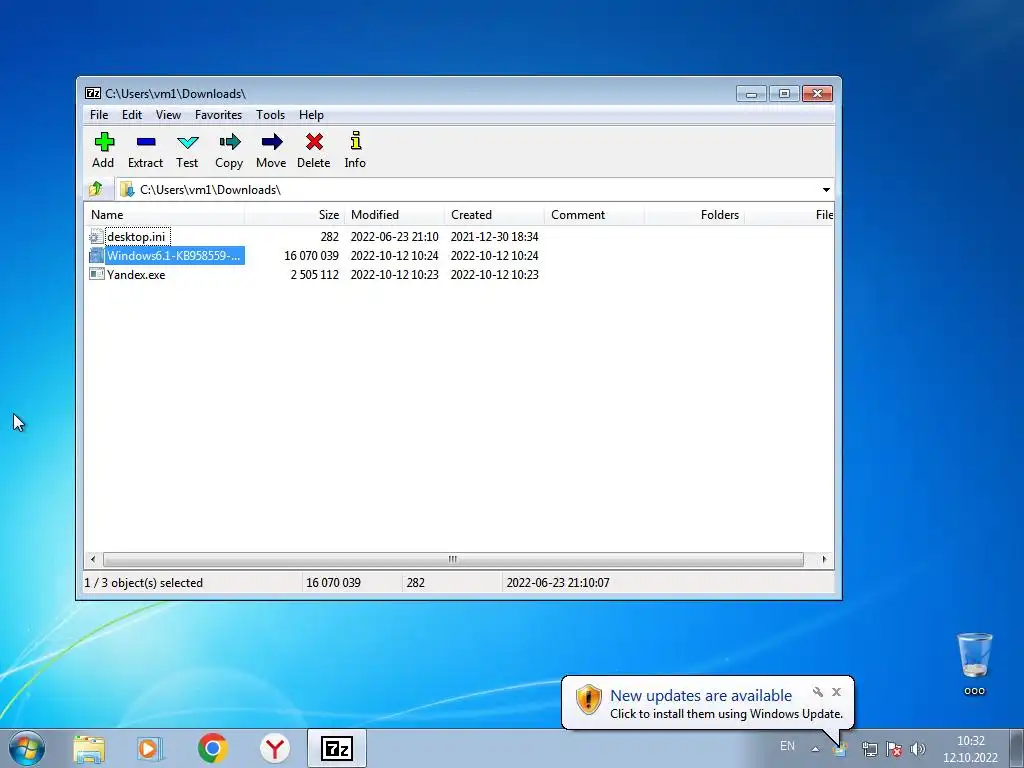The image size is (1024, 768).
Task: Click modified date 2022-06-23 21:10
Action: click(394, 236)
